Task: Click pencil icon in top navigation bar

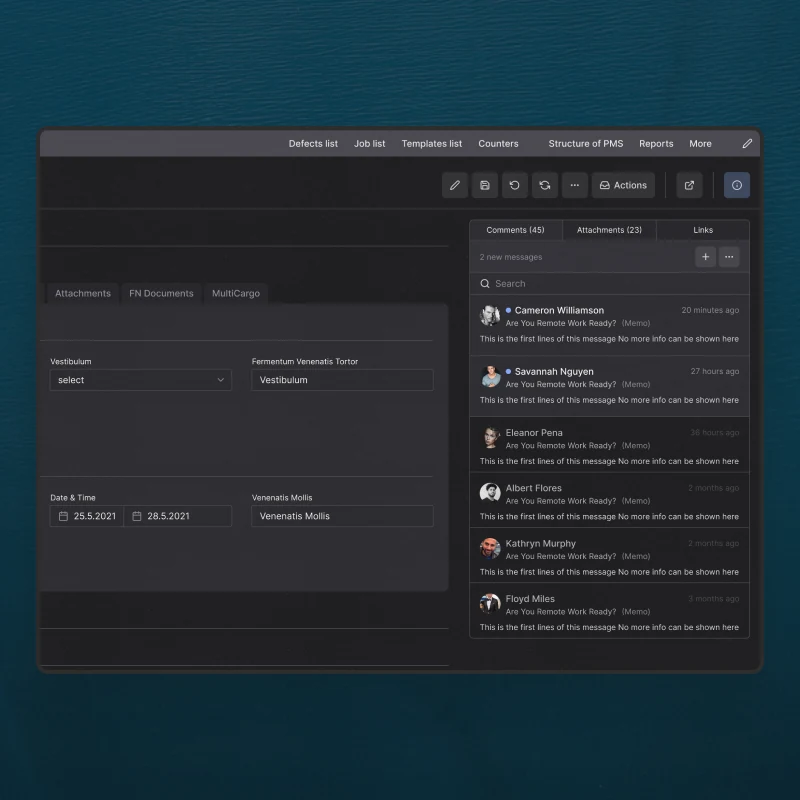Action: pyautogui.click(x=747, y=144)
